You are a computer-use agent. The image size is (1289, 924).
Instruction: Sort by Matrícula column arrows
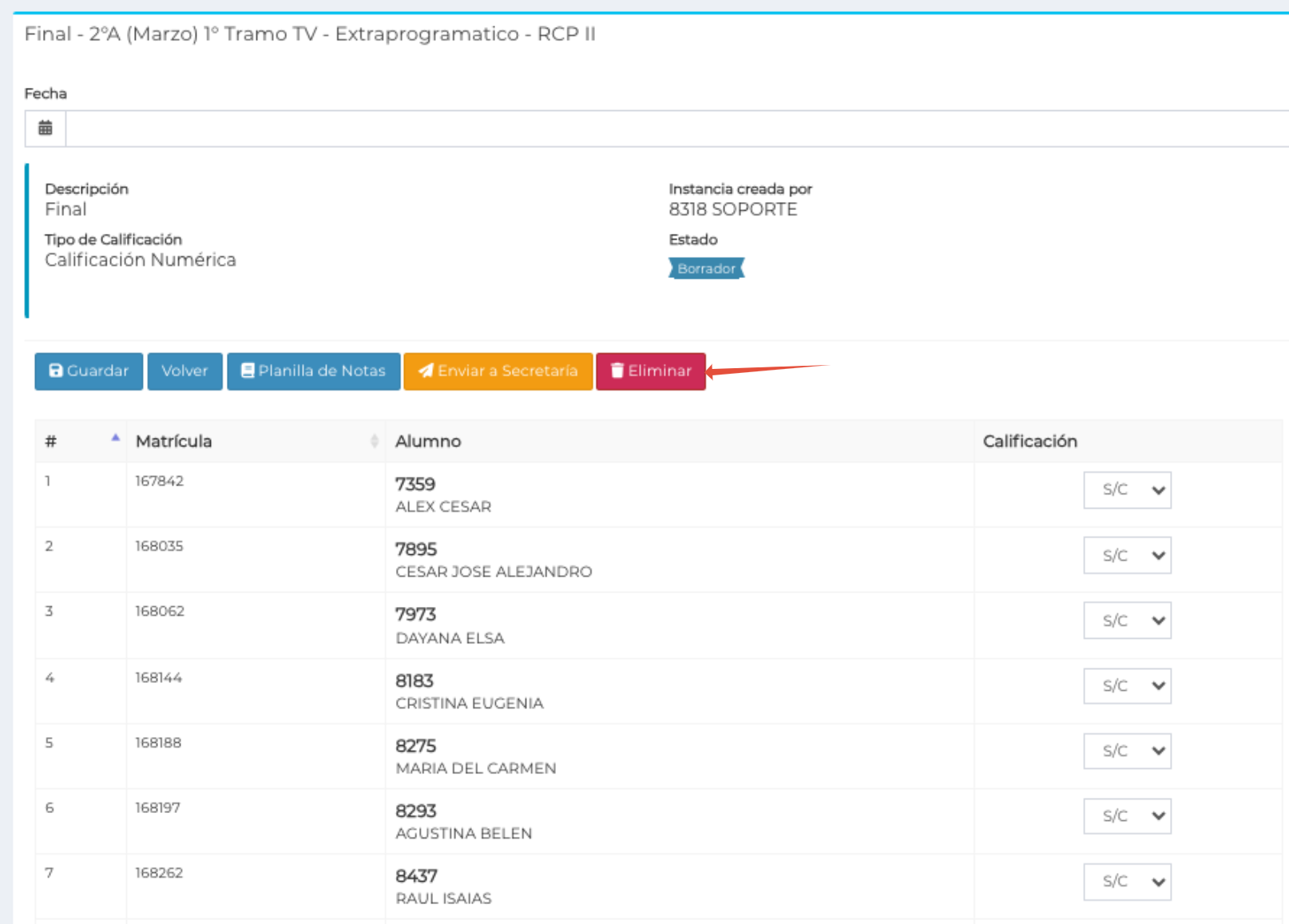point(374,441)
